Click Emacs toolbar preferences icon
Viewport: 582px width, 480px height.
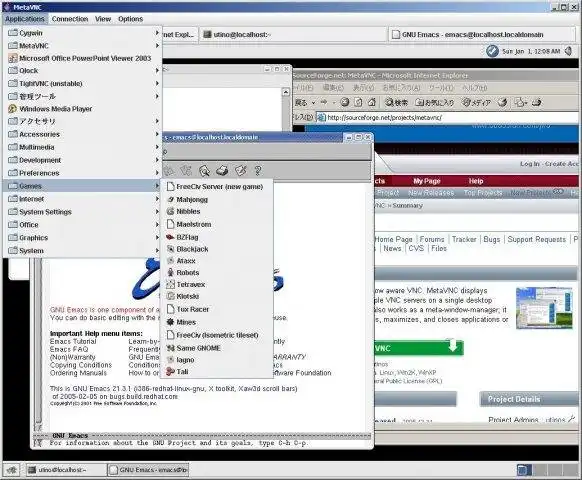(x=240, y=171)
